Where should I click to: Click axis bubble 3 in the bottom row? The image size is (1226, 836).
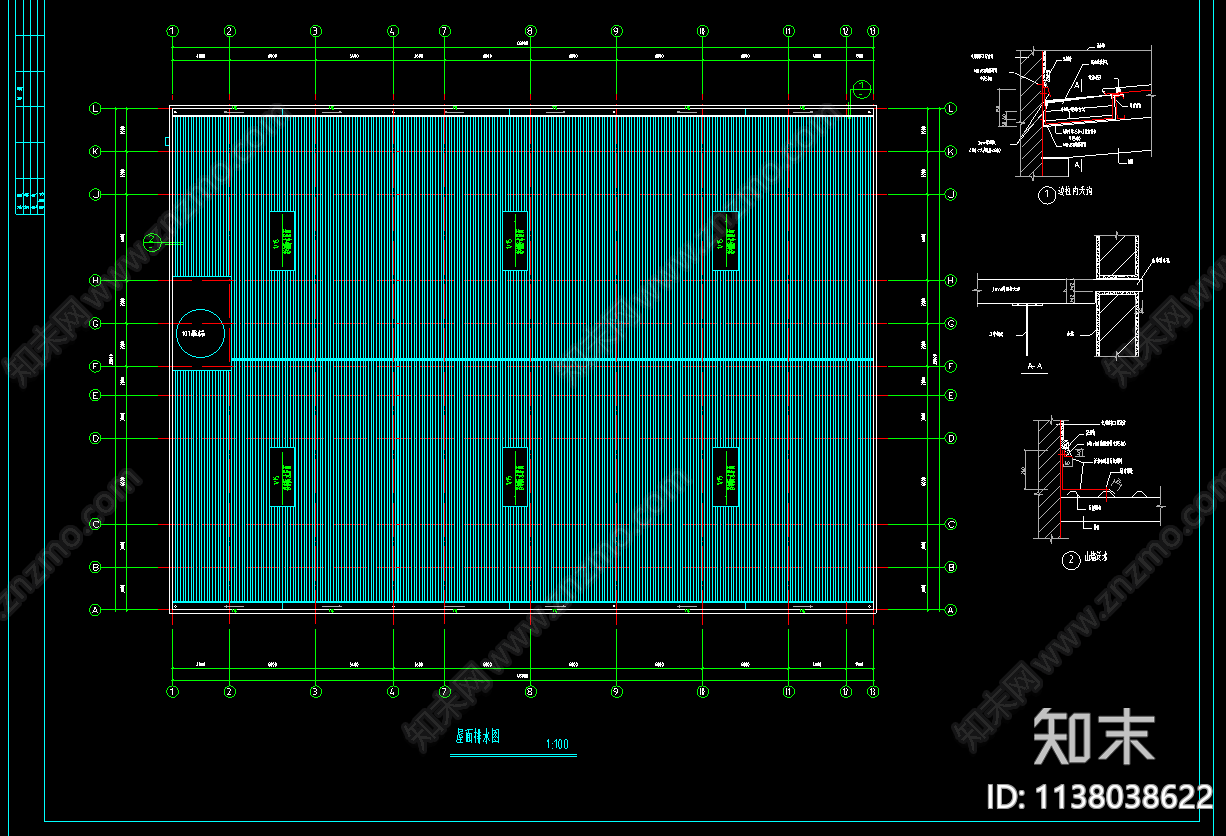(x=315, y=691)
